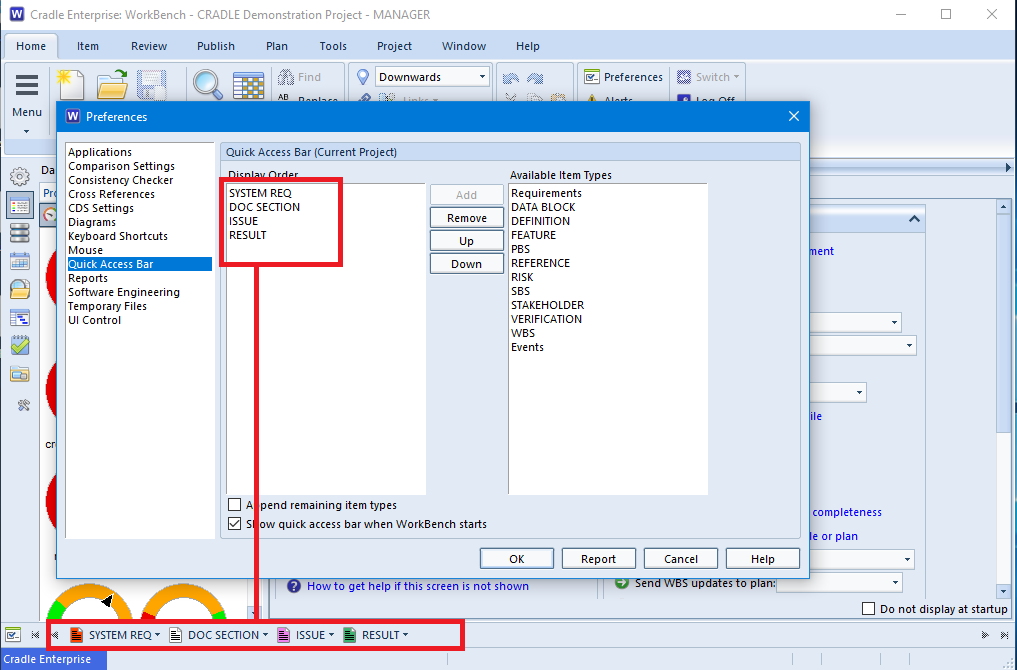This screenshot has height=670, width=1017.
Task: Click the white DOC SECTION document icon
Action: pos(175,635)
